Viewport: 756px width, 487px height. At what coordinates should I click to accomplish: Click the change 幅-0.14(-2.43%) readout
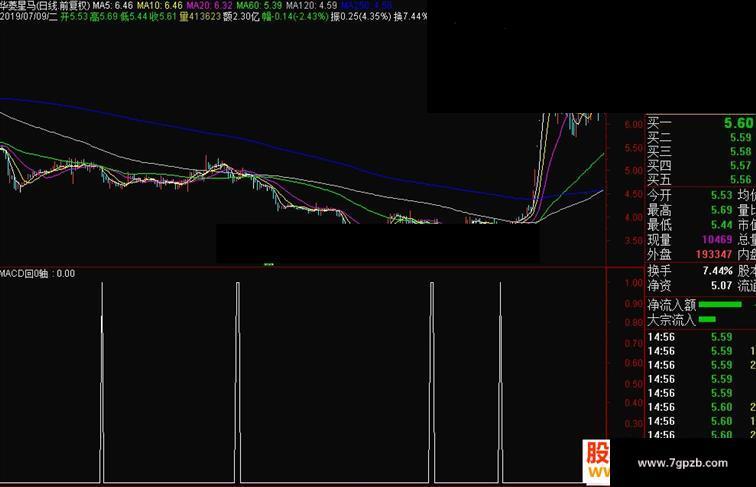[295, 17]
